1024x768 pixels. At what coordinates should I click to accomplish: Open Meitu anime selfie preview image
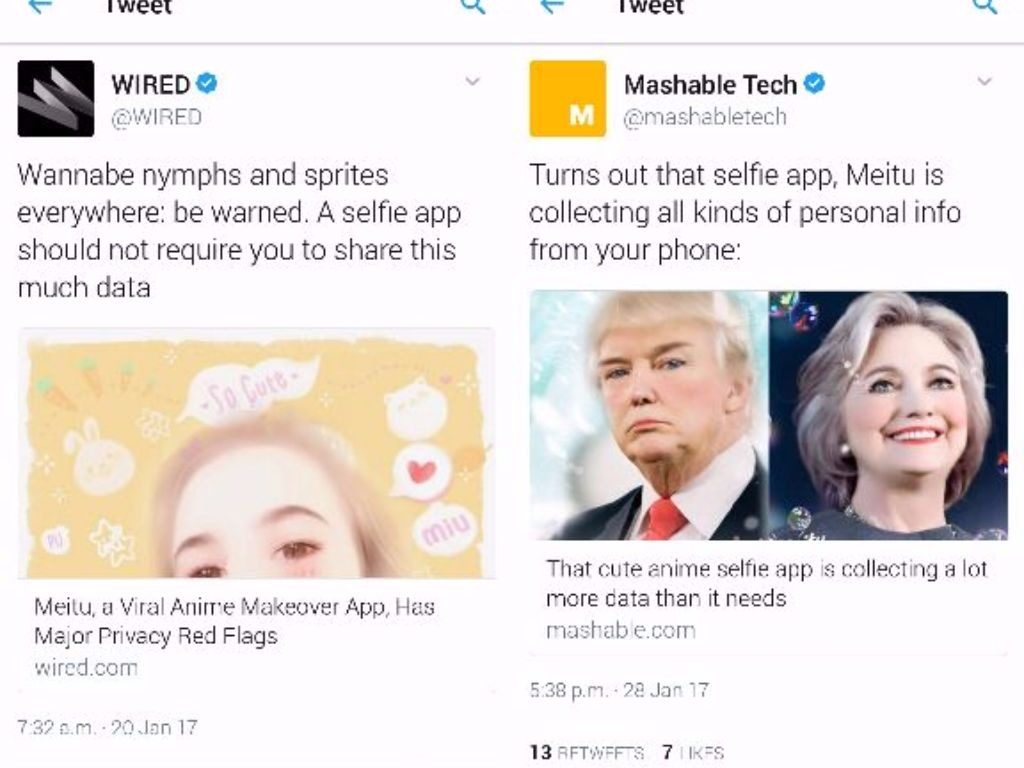pos(256,455)
